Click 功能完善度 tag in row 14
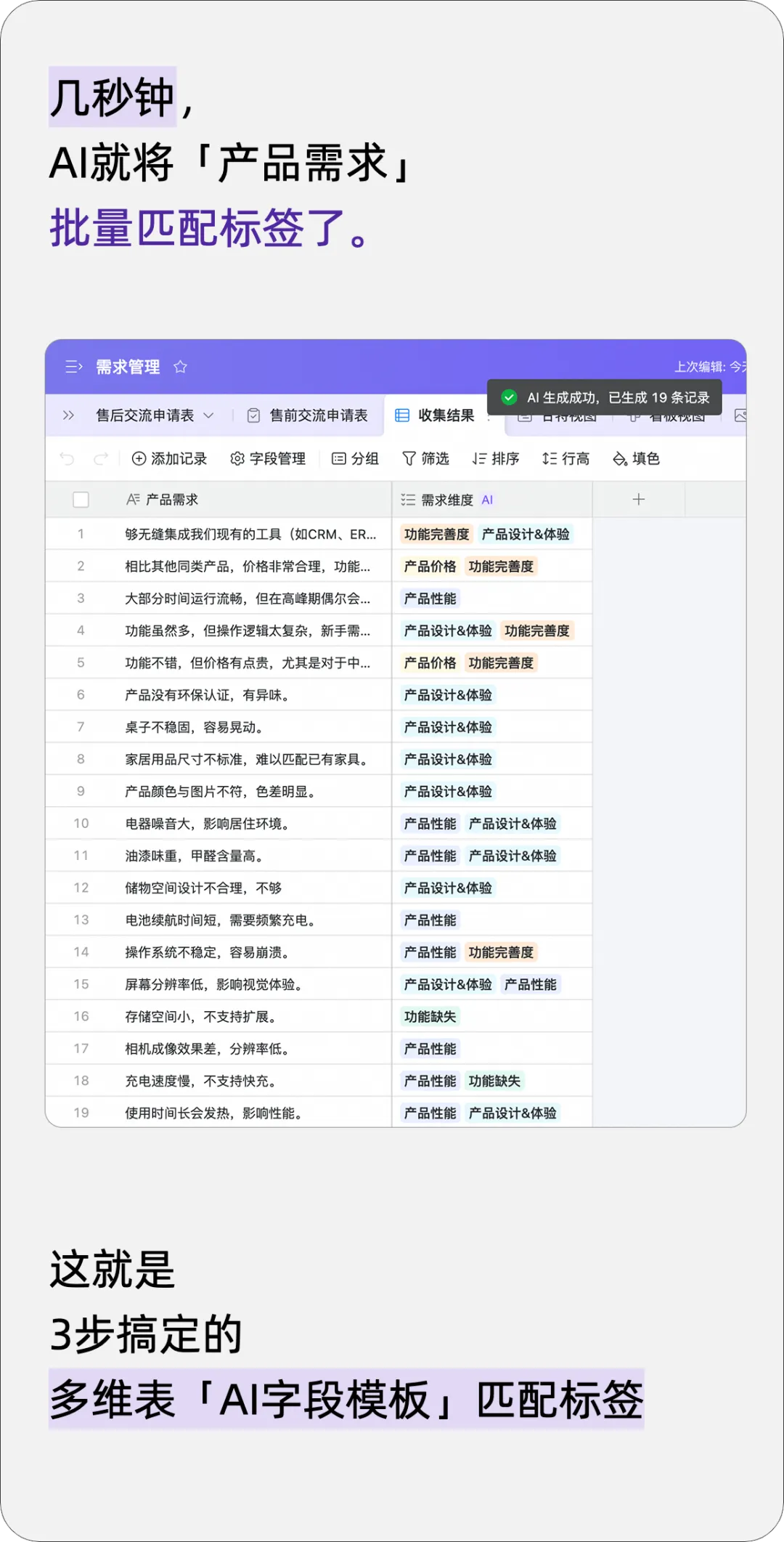The height and width of the screenshot is (1542, 784). coord(501,952)
